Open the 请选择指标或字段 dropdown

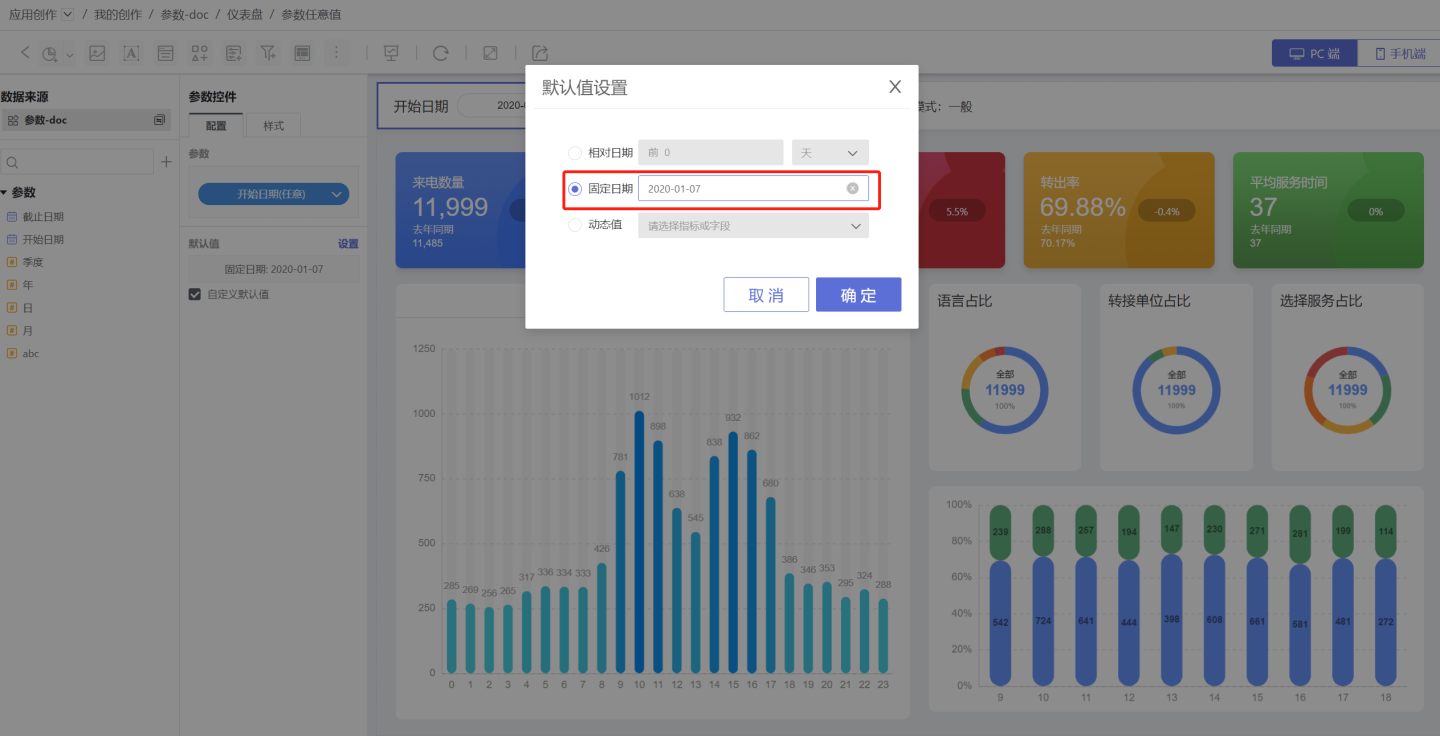coord(753,226)
